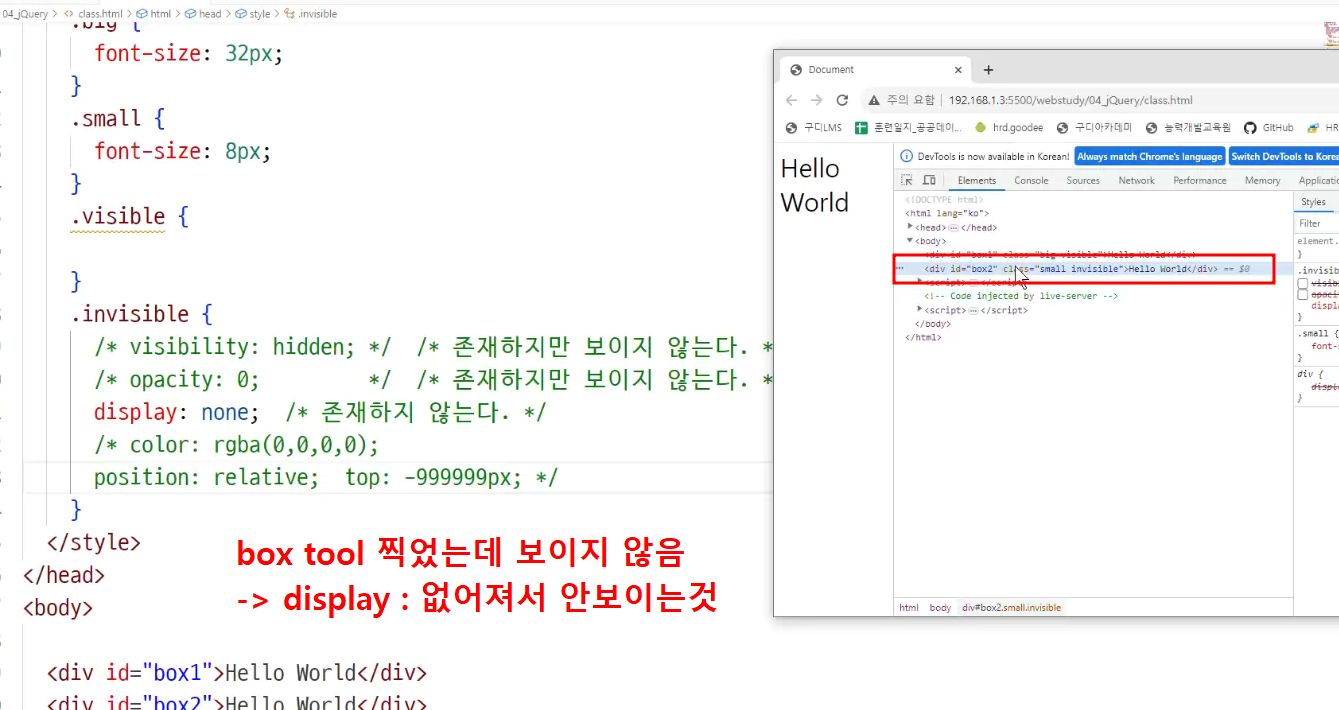
Task: Click the DevTools info notice icon
Action: 907,156
